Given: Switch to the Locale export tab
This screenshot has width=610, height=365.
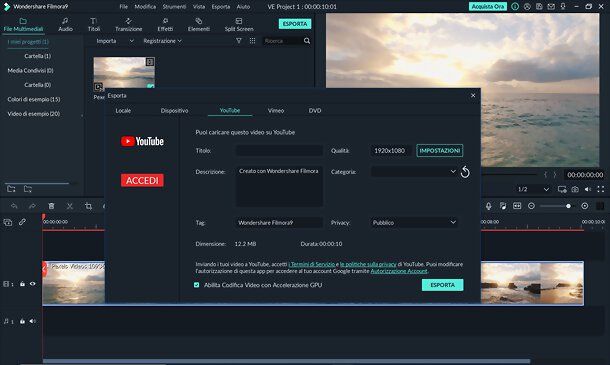Looking at the screenshot, I should click(123, 111).
